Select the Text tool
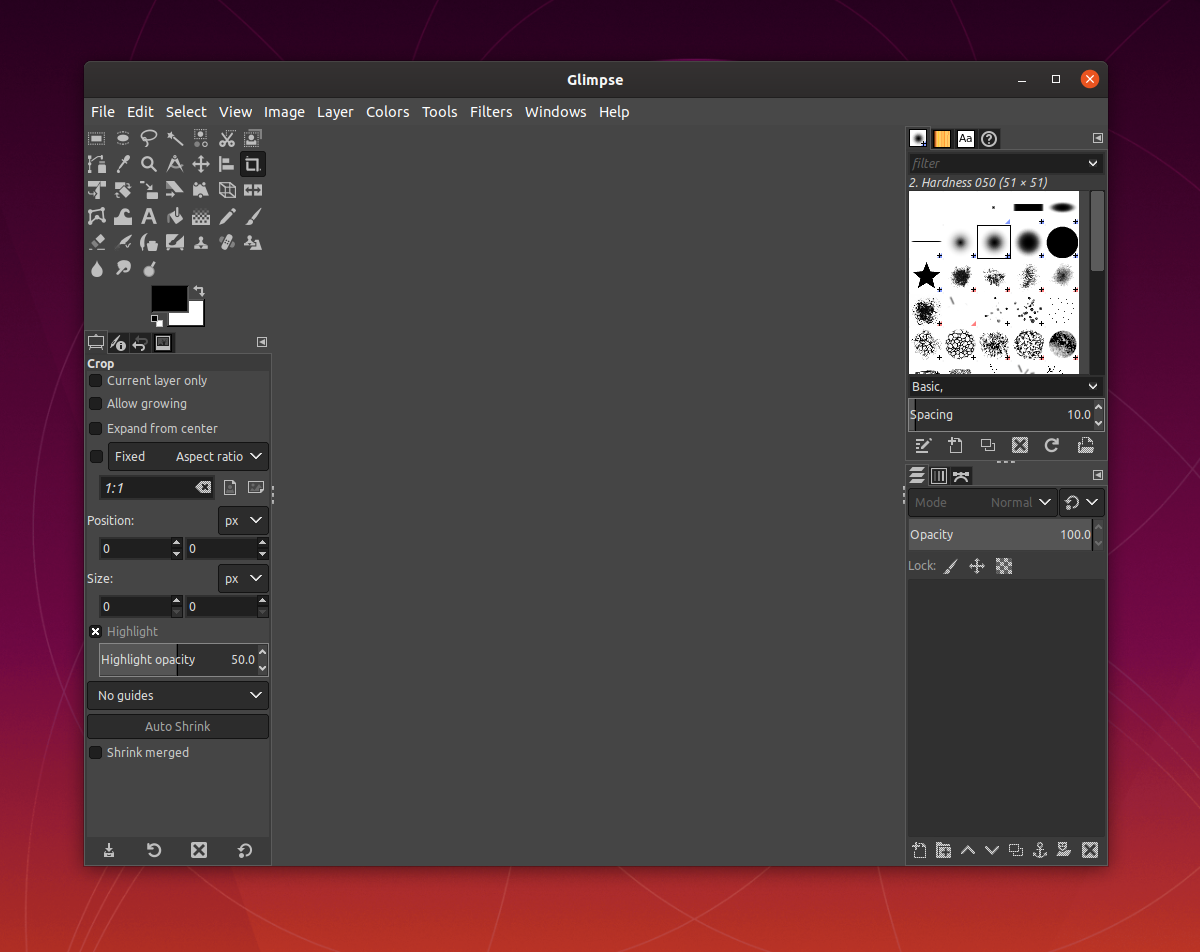Viewport: 1200px width, 952px height. (x=149, y=216)
